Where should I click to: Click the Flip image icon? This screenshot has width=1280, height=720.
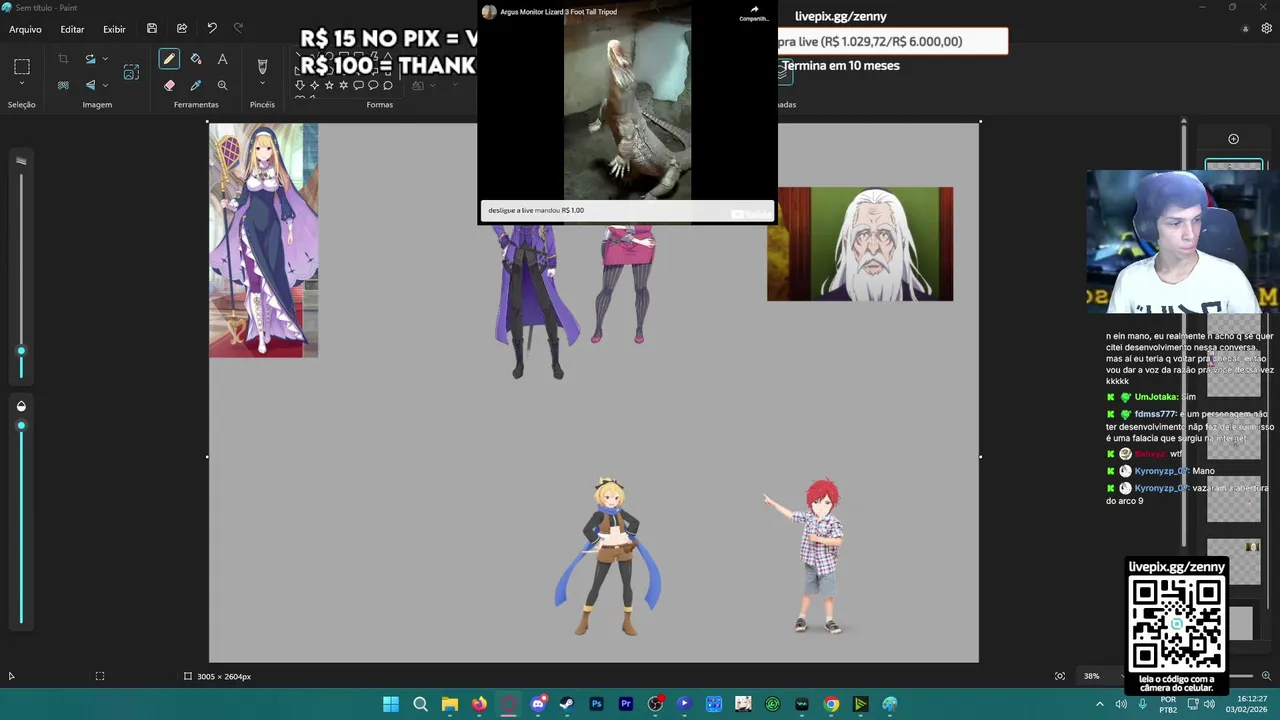tap(90, 85)
